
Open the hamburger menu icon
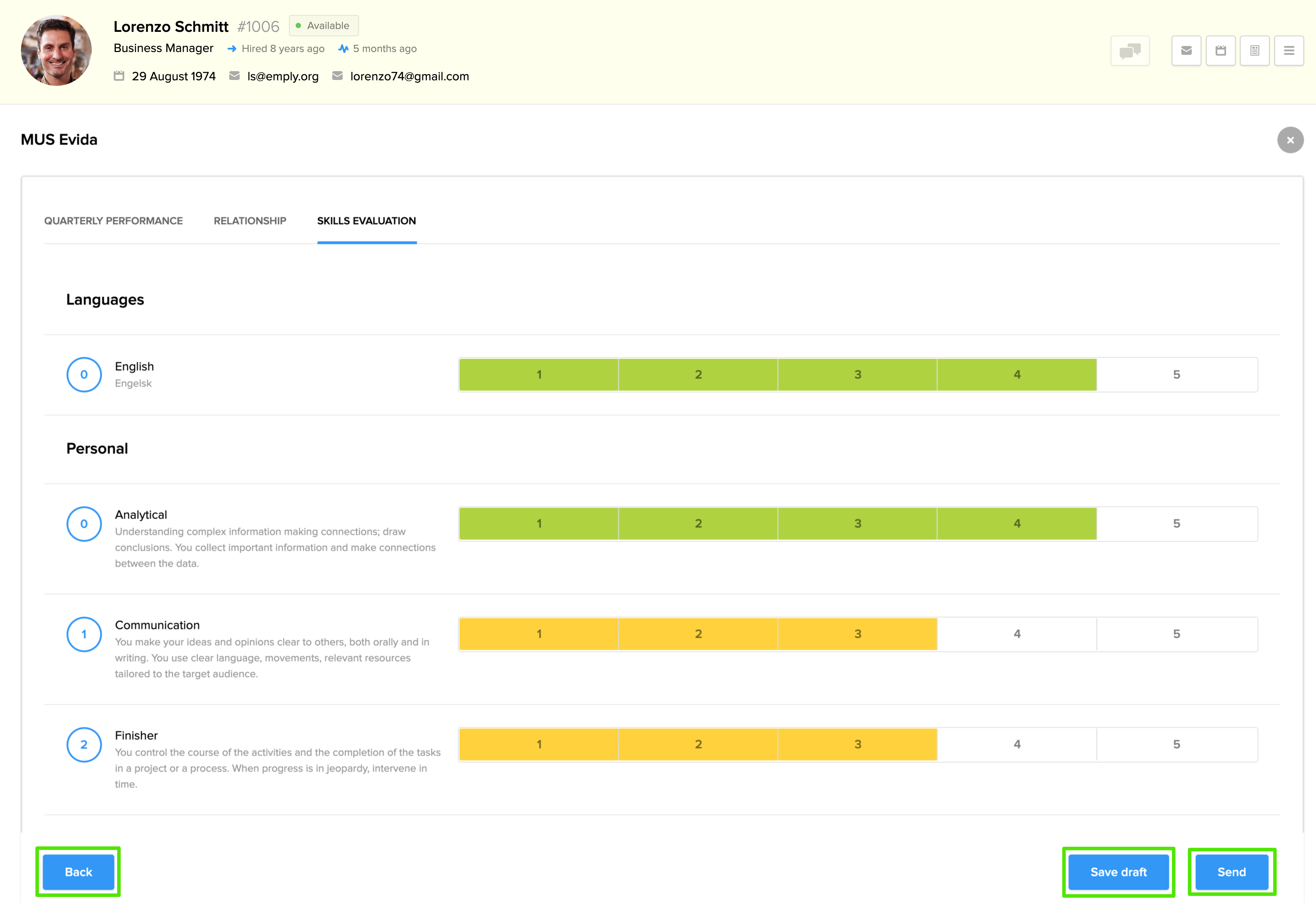[1289, 51]
